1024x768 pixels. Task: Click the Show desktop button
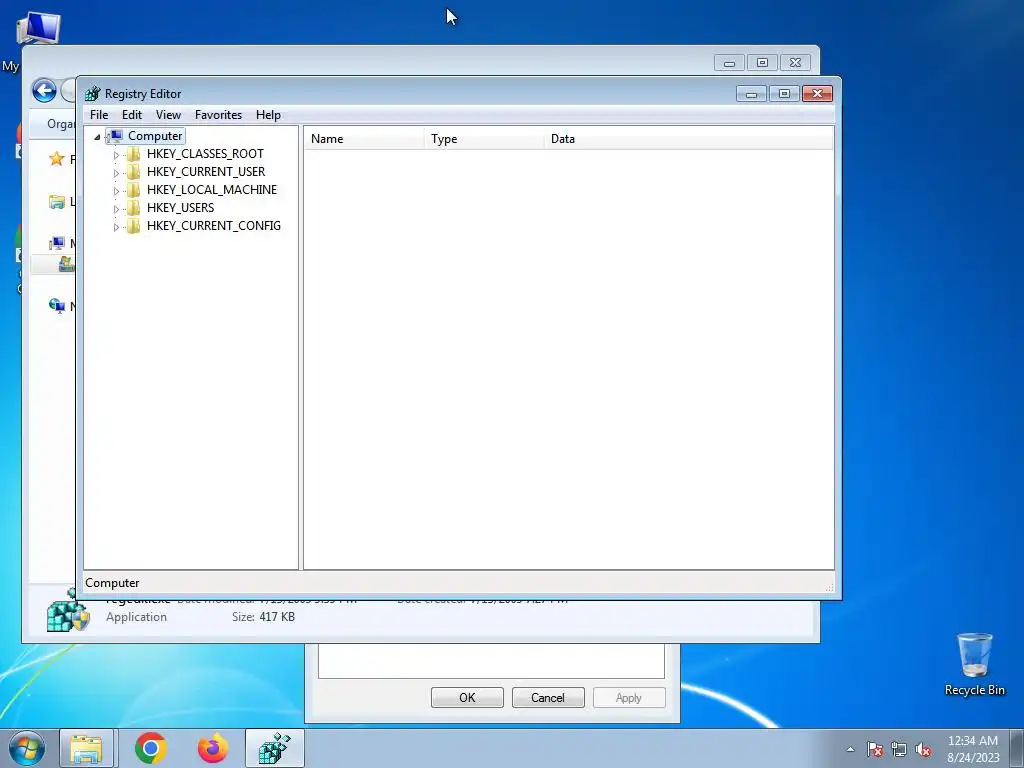[1017, 748]
